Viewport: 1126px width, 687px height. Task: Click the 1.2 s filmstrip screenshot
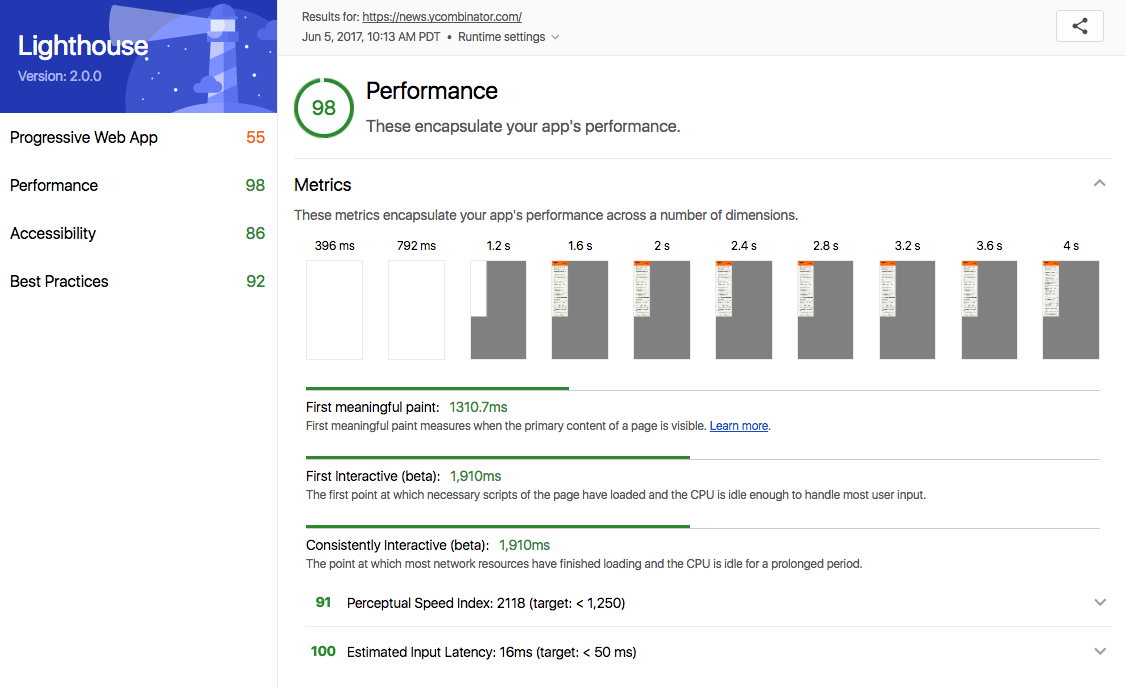click(498, 309)
